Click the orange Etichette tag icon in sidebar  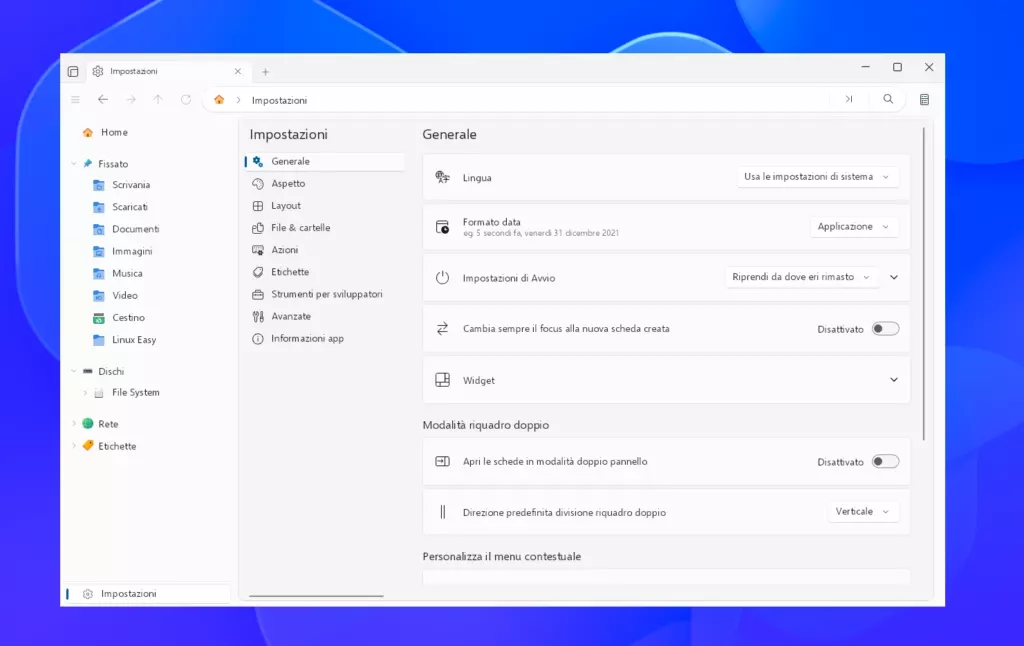[88, 445]
